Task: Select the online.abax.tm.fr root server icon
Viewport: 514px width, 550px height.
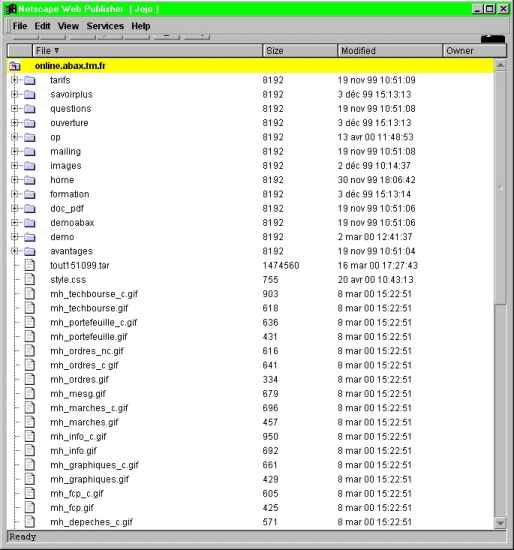Action: coord(15,66)
